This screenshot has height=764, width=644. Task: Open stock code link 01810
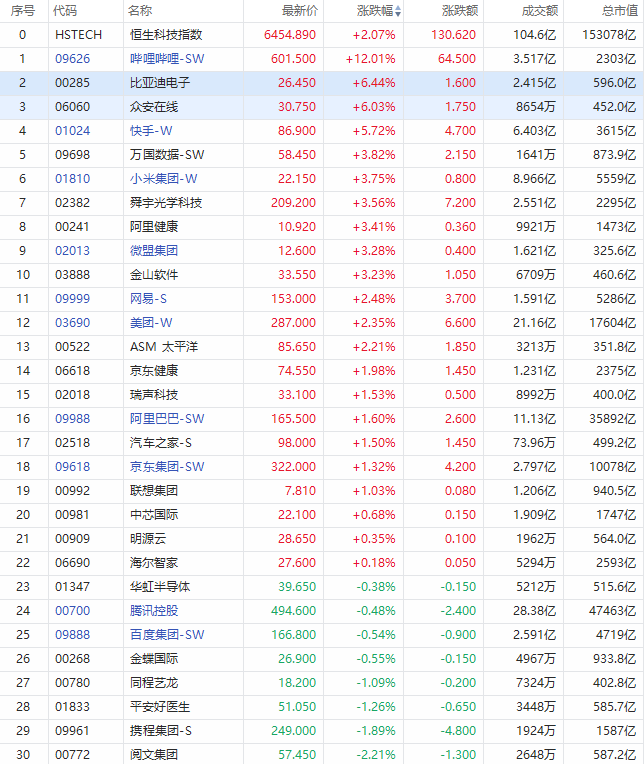pos(73,179)
